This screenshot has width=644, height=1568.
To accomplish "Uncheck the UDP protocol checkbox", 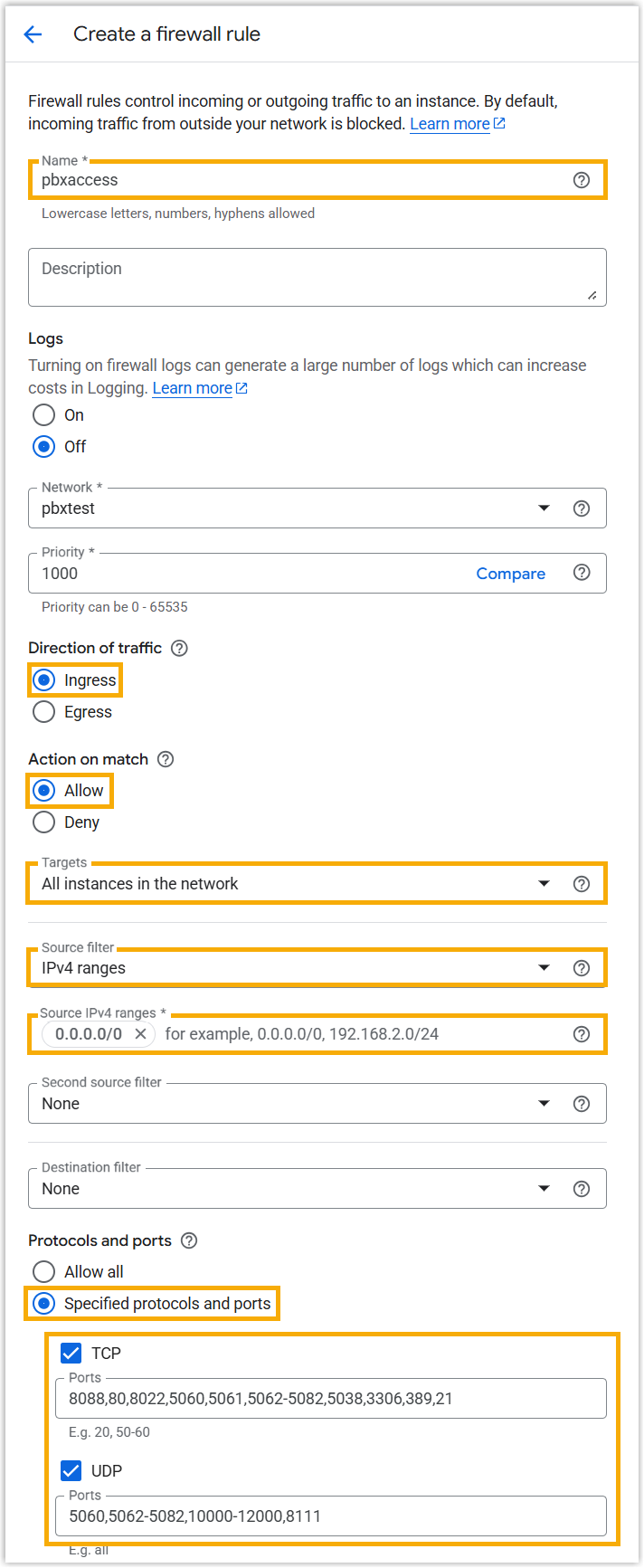I will click(x=71, y=1470).
